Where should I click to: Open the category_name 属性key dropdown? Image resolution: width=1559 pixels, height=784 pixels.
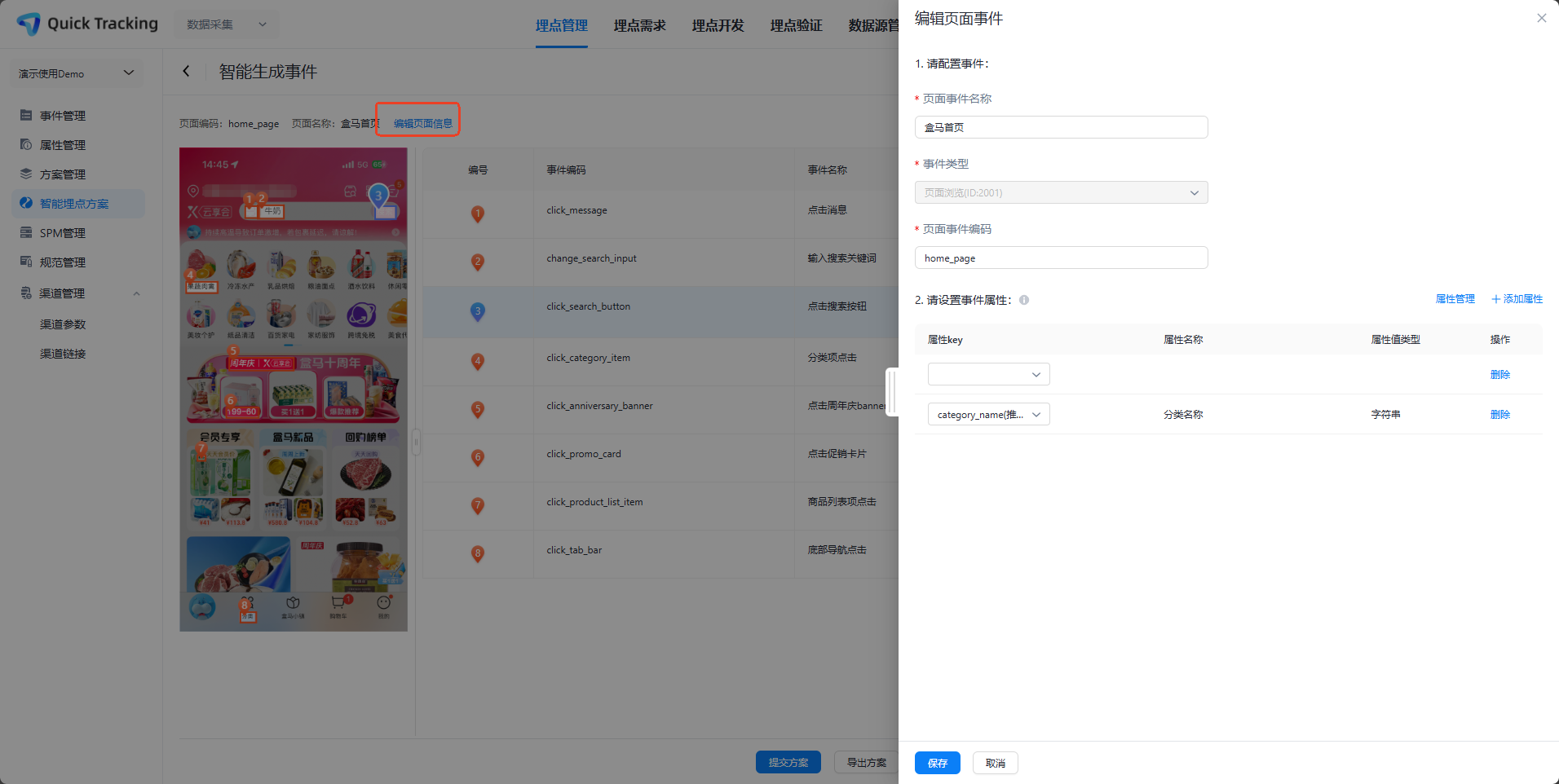(988, 414)
